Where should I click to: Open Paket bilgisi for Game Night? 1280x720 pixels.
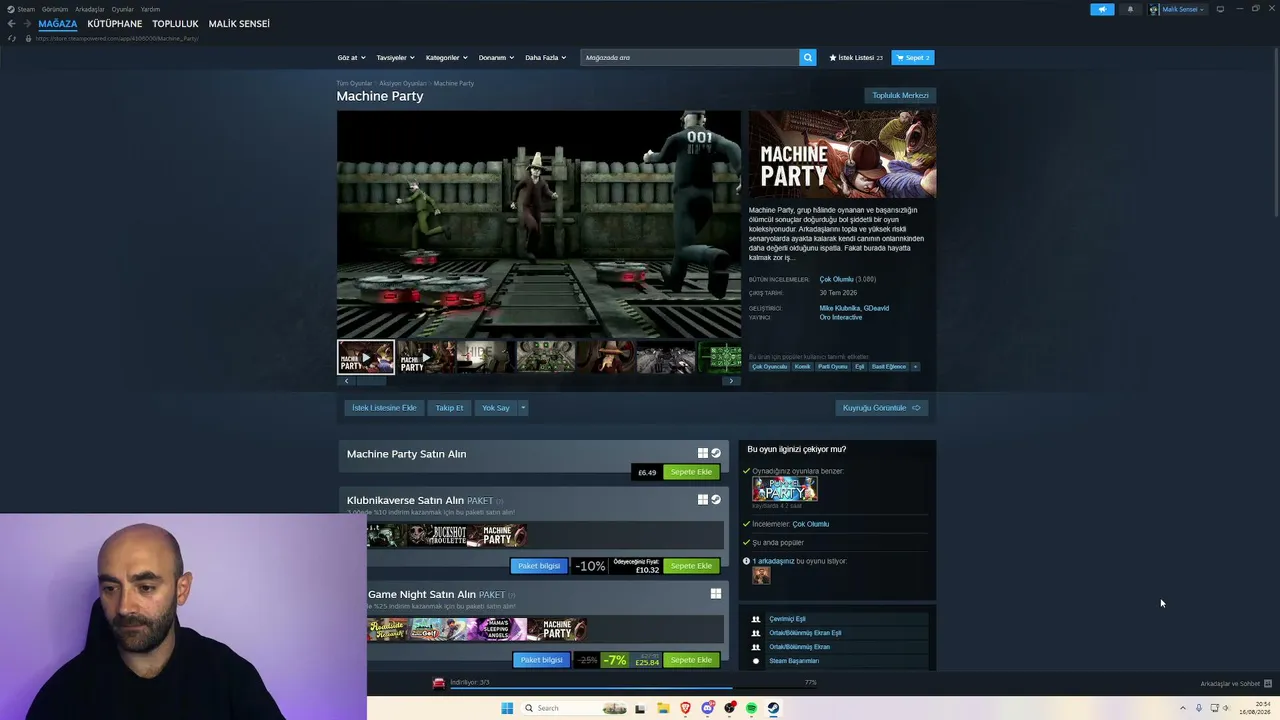point(541,660)
